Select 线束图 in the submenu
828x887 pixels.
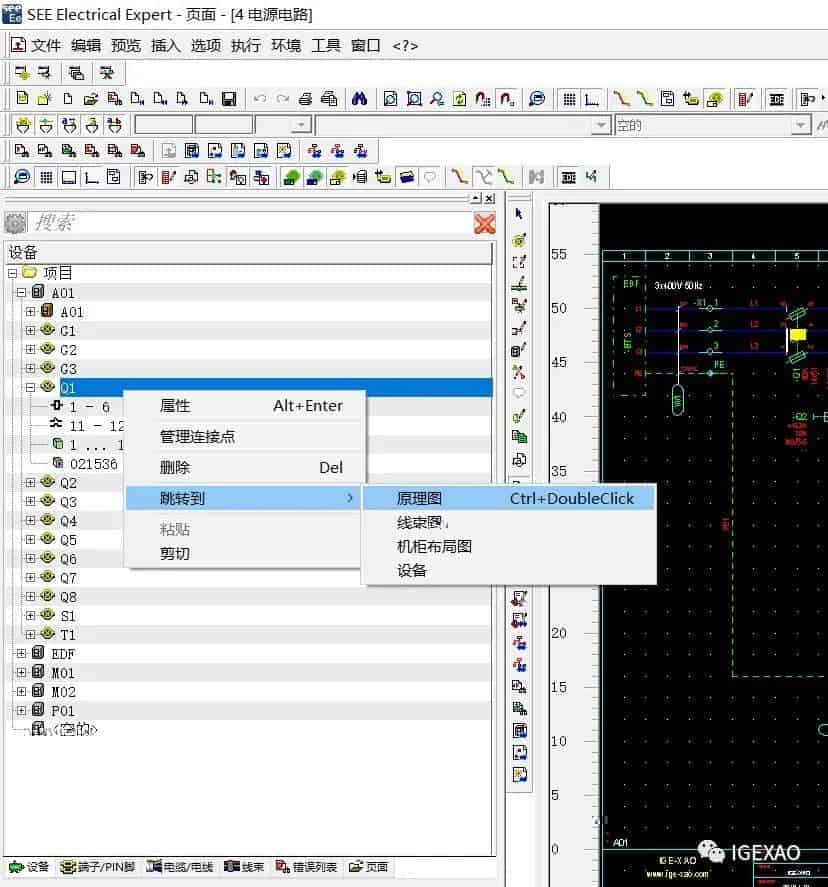pos(508,523)
